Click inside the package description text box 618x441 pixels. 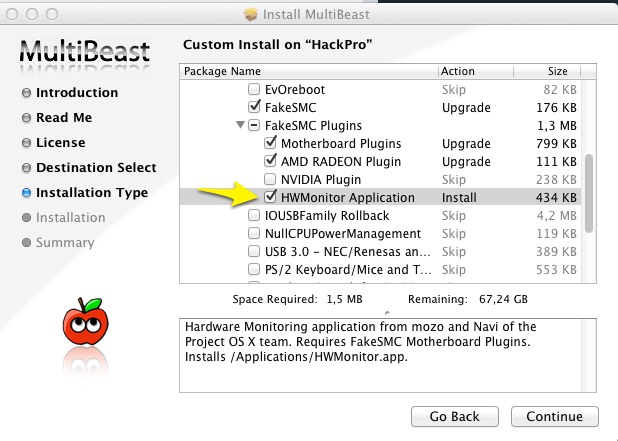[388, 355]
